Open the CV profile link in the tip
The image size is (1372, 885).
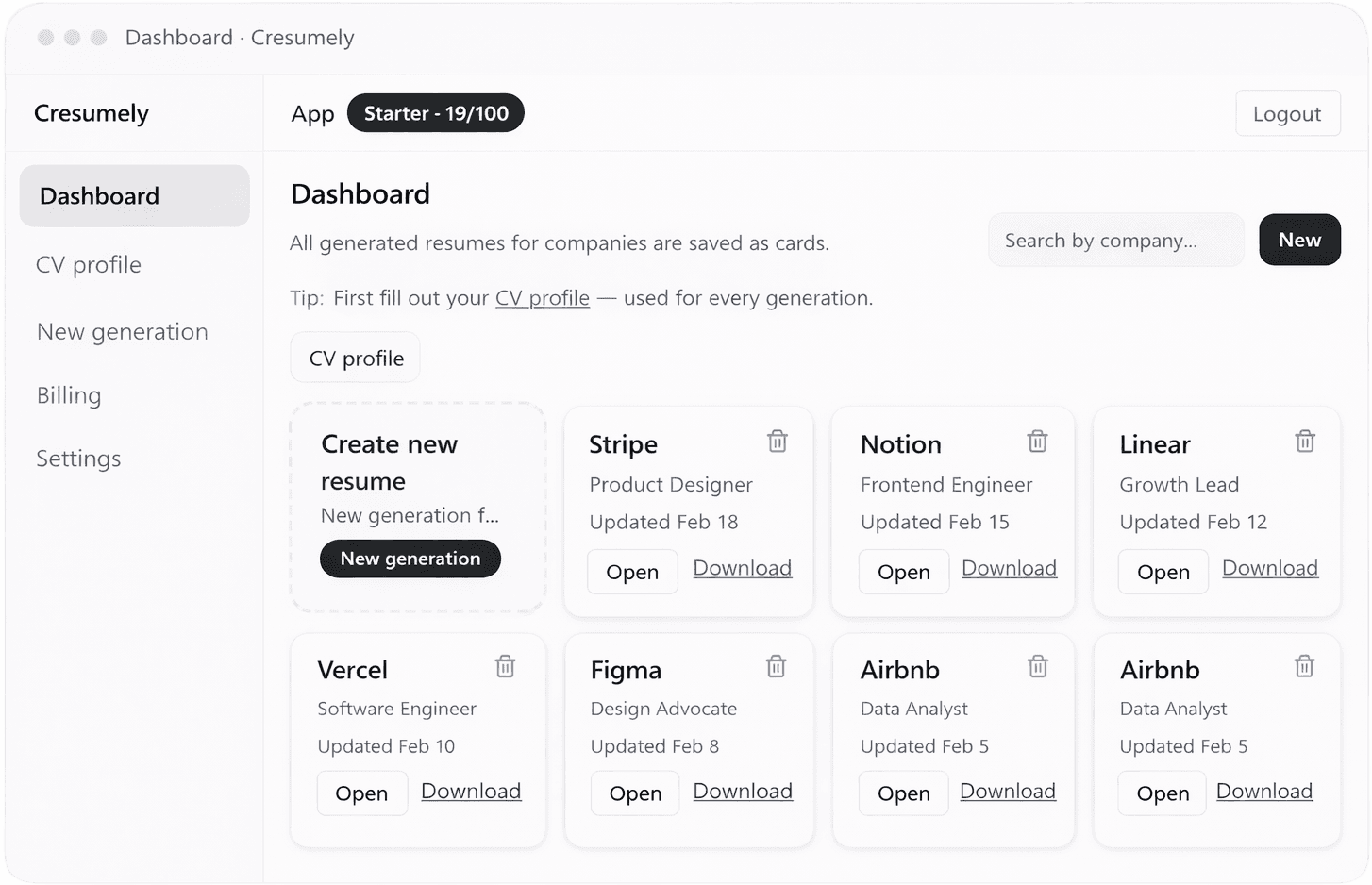(542, 298)
